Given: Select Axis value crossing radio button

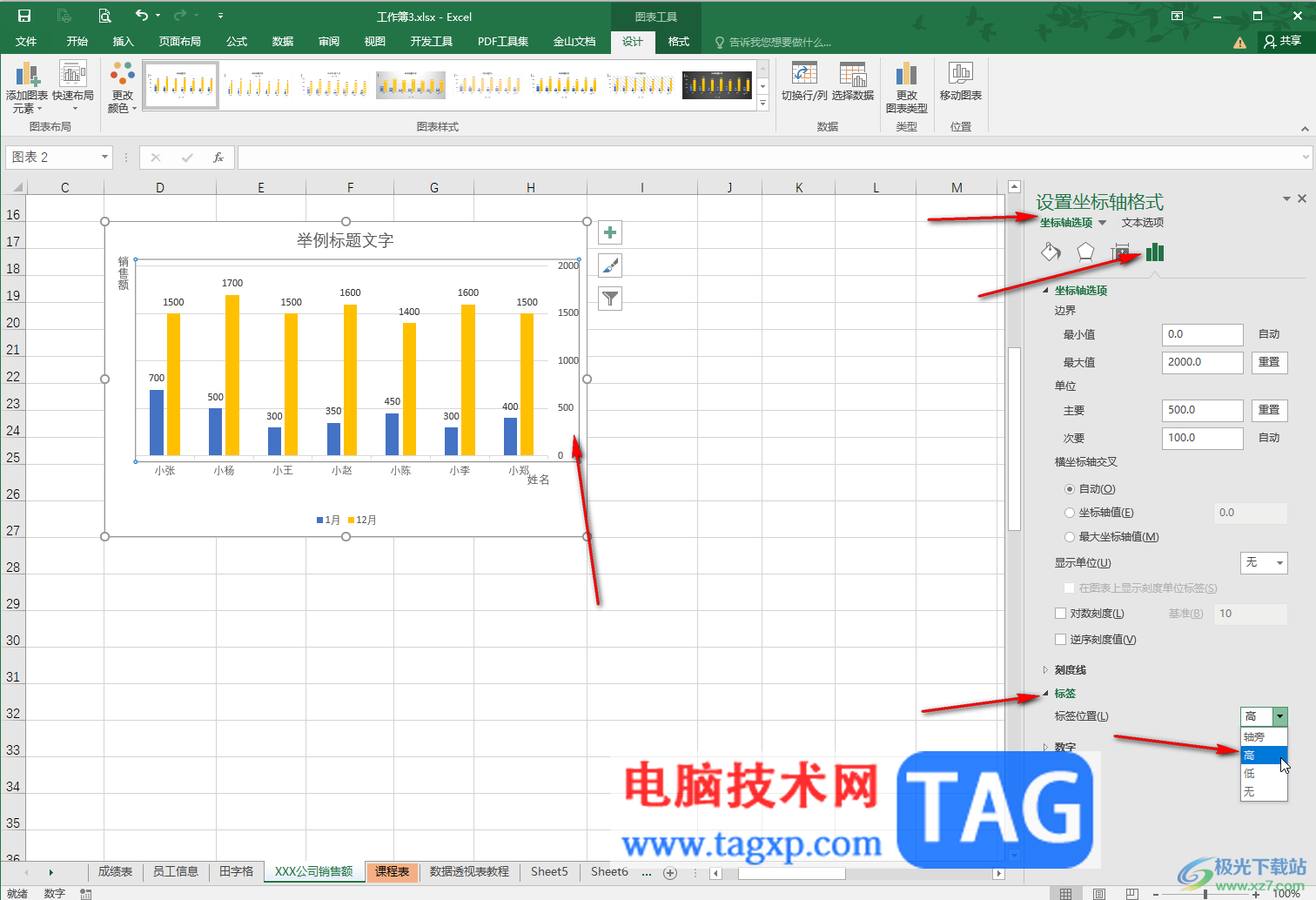Looking at the screenshot, I should (1070, 513).
